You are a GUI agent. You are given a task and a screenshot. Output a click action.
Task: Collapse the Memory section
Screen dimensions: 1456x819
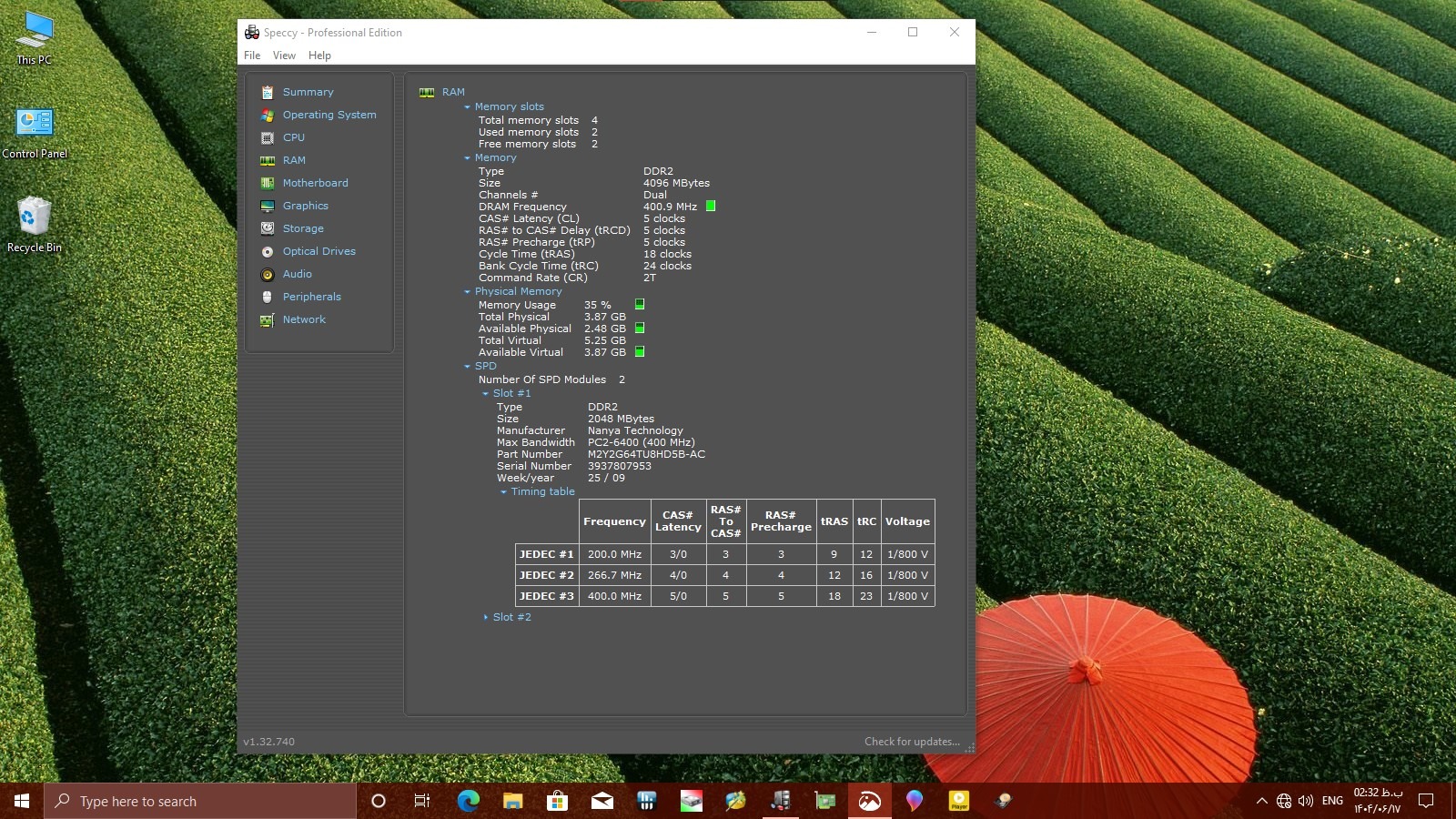point(467,158)
